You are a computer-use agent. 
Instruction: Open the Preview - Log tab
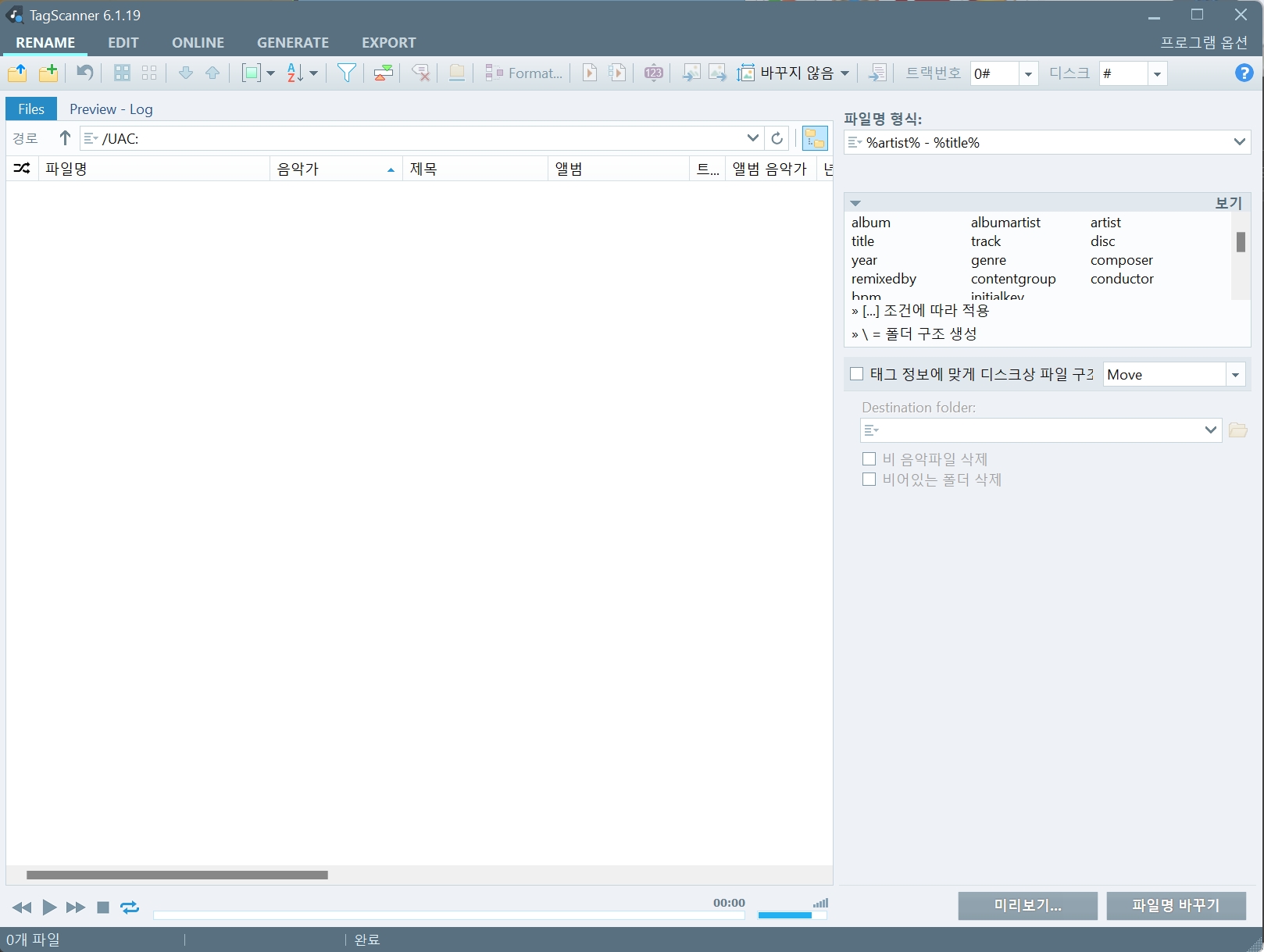pos(111,109)
